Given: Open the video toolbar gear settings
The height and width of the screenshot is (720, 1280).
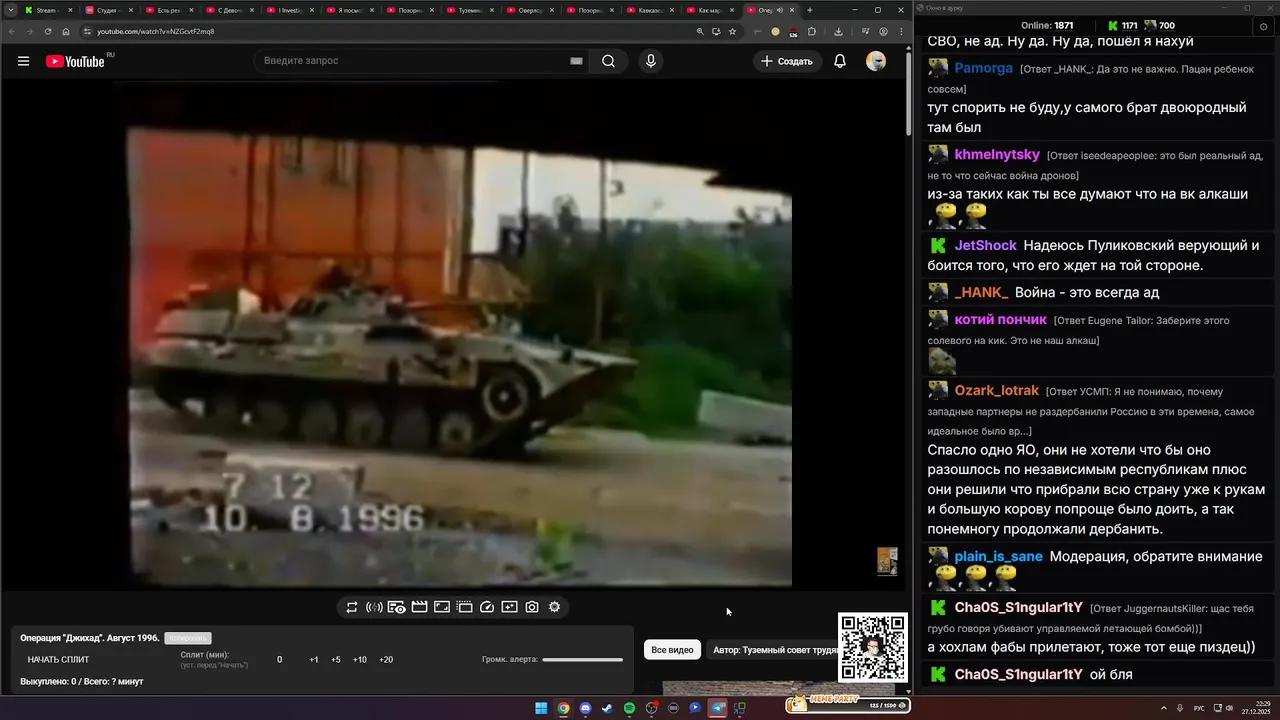Looking at the screenshot, I should (554, 607).
